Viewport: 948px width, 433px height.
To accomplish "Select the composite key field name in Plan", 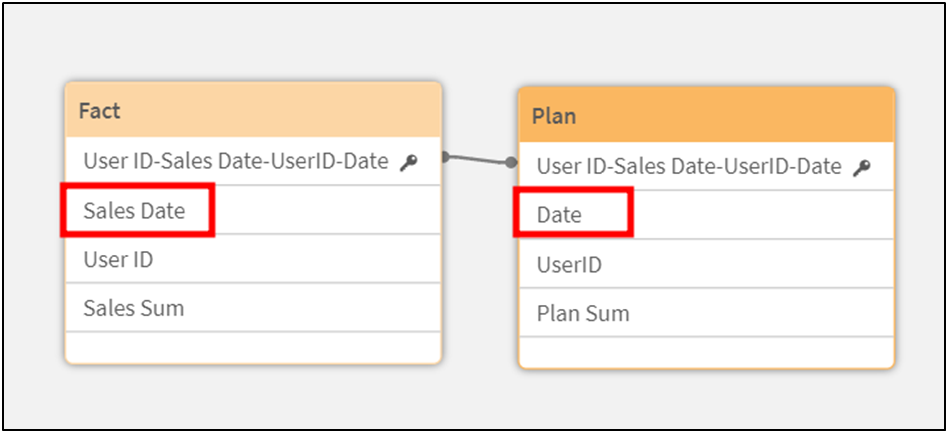I will click(689, 167).
